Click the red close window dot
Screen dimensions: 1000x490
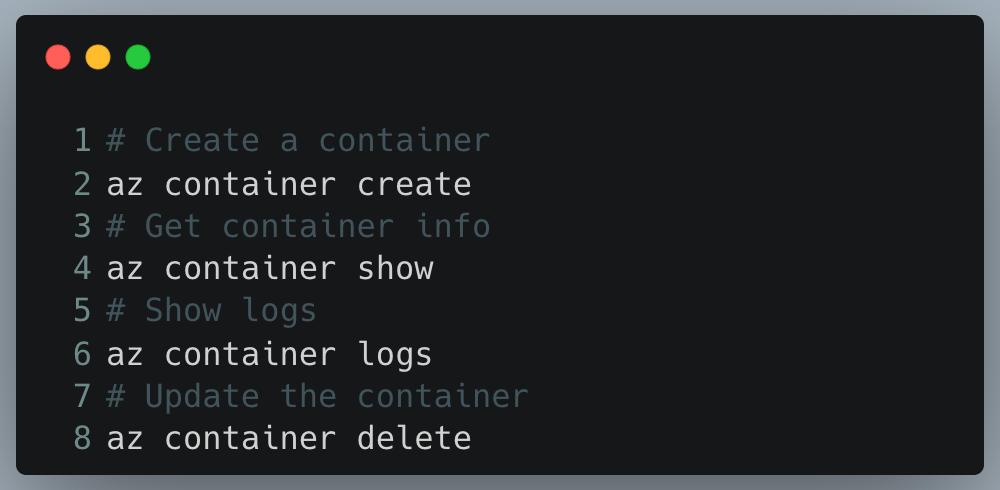coord(58,57)
